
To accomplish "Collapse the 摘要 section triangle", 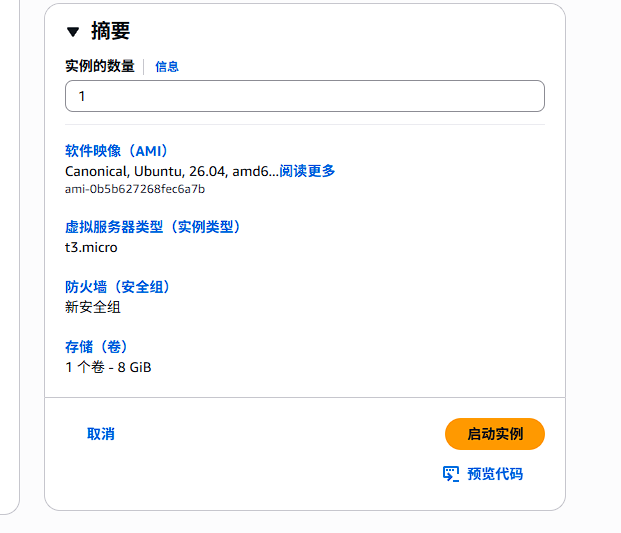I will (x=73, y=32).
